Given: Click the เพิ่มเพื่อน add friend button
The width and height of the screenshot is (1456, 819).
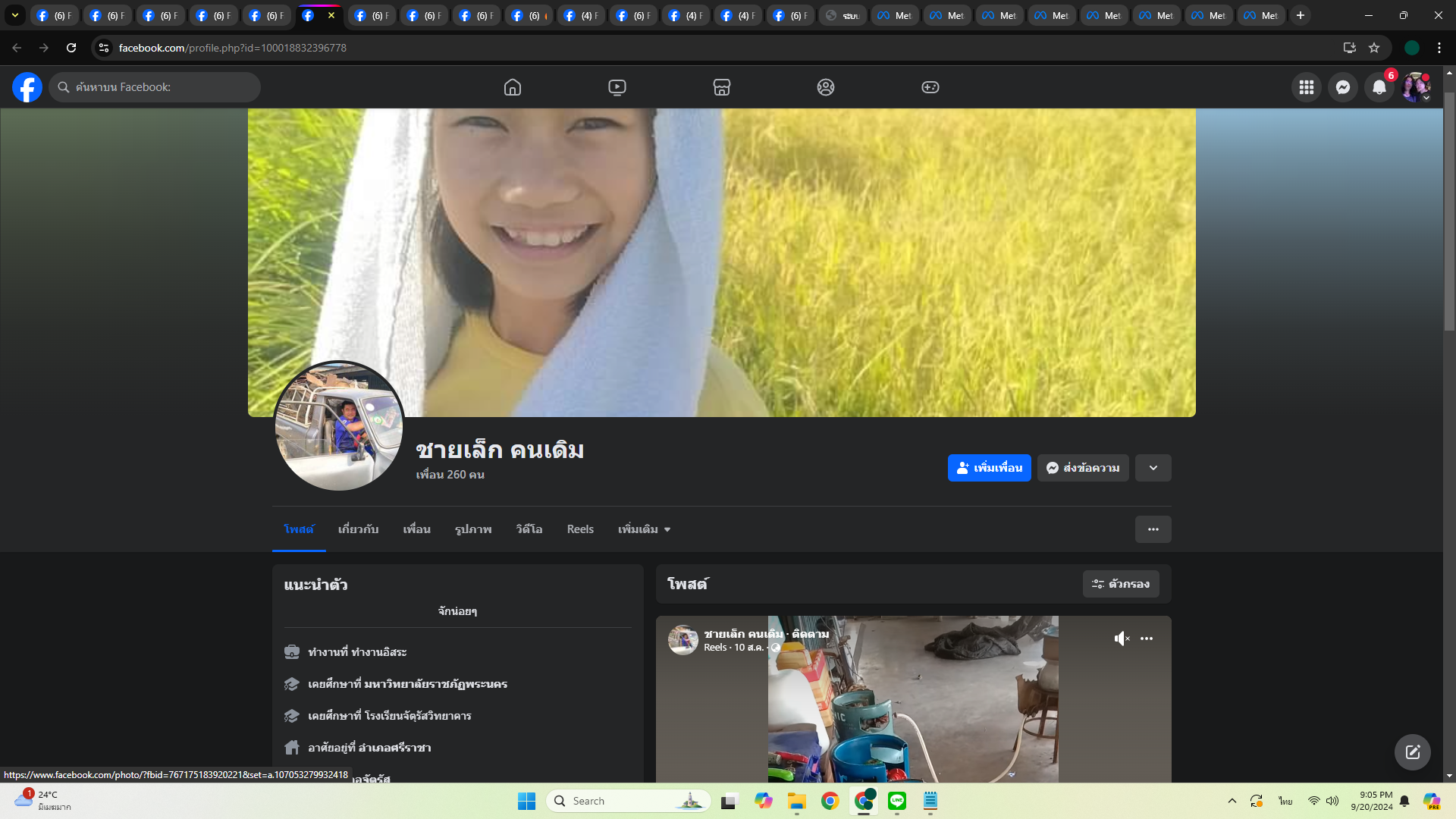Looking at the screenshot, I should tap(989, 468).
